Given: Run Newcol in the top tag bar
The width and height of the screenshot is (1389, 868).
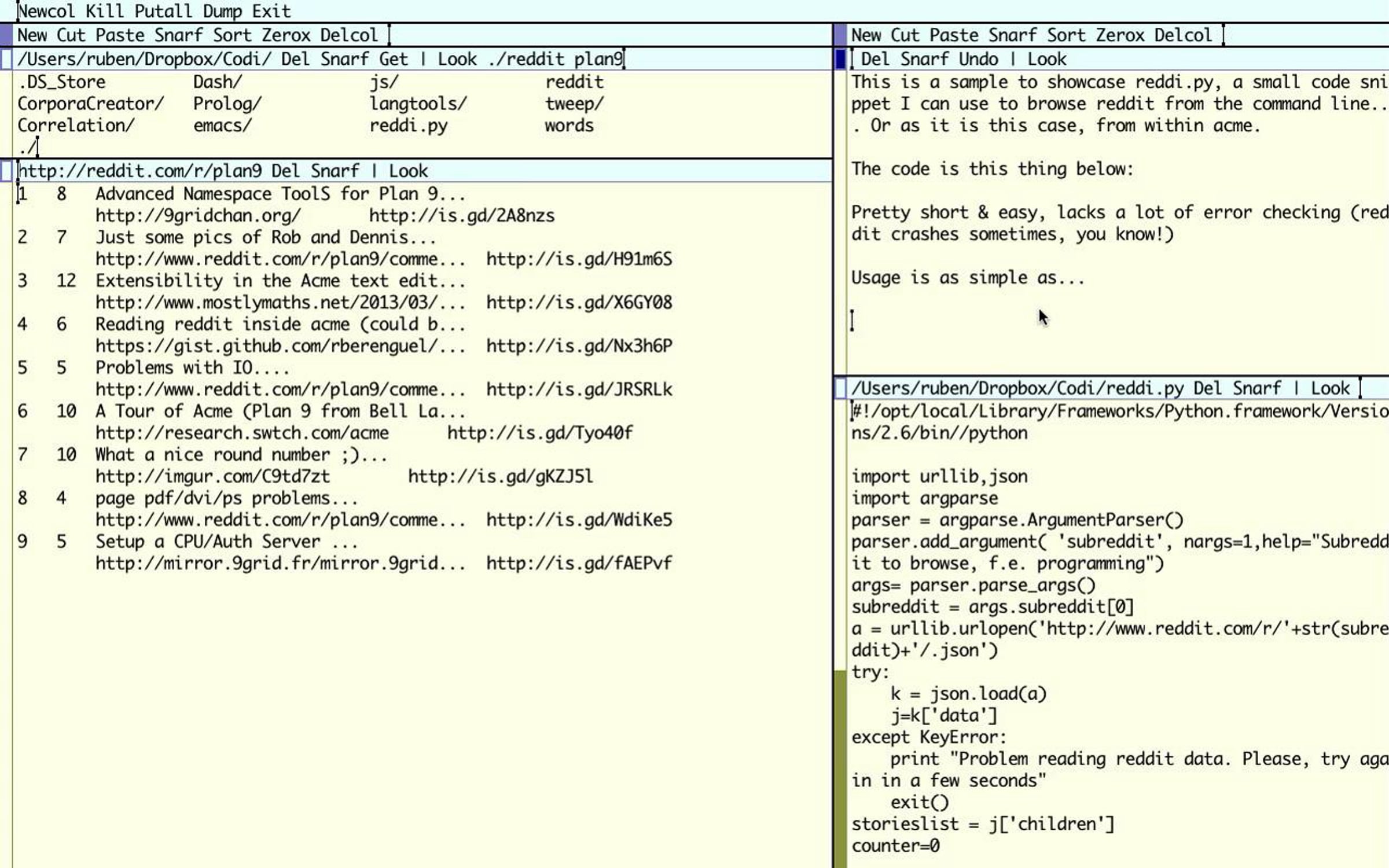Looking at the screenshot, I should [46, 11].
